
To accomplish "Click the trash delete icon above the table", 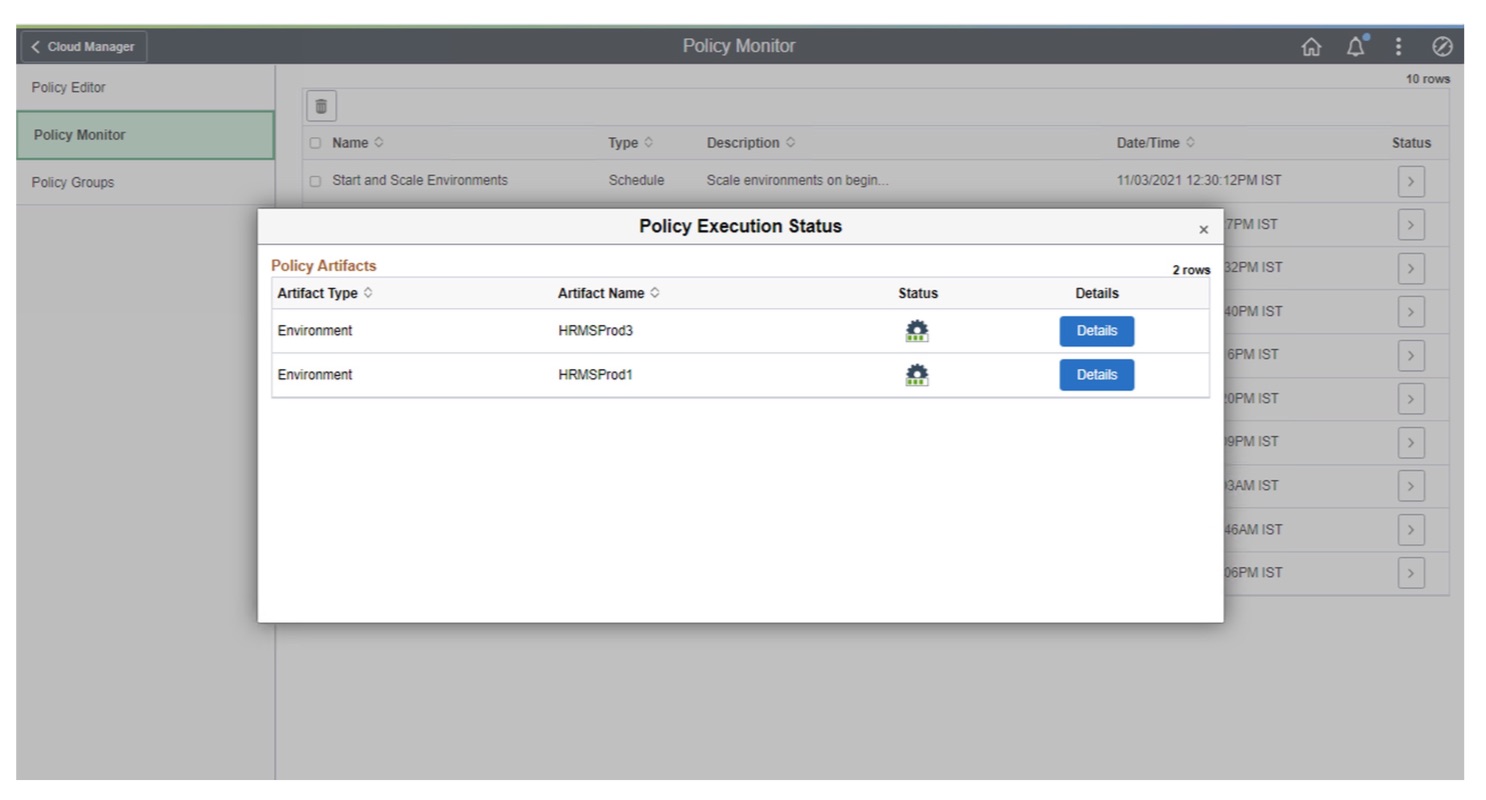I will [321, 105].
